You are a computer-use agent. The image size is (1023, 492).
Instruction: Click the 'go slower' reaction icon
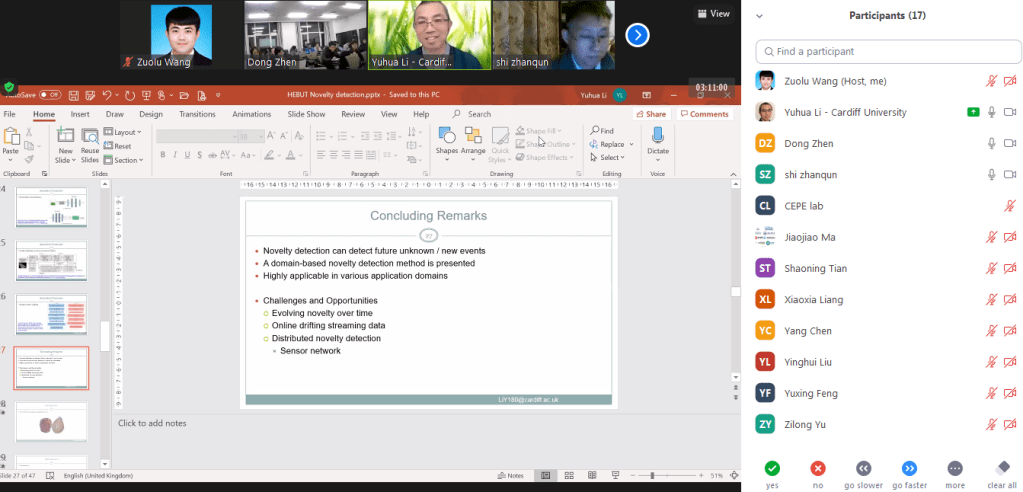tap(863, 468)
